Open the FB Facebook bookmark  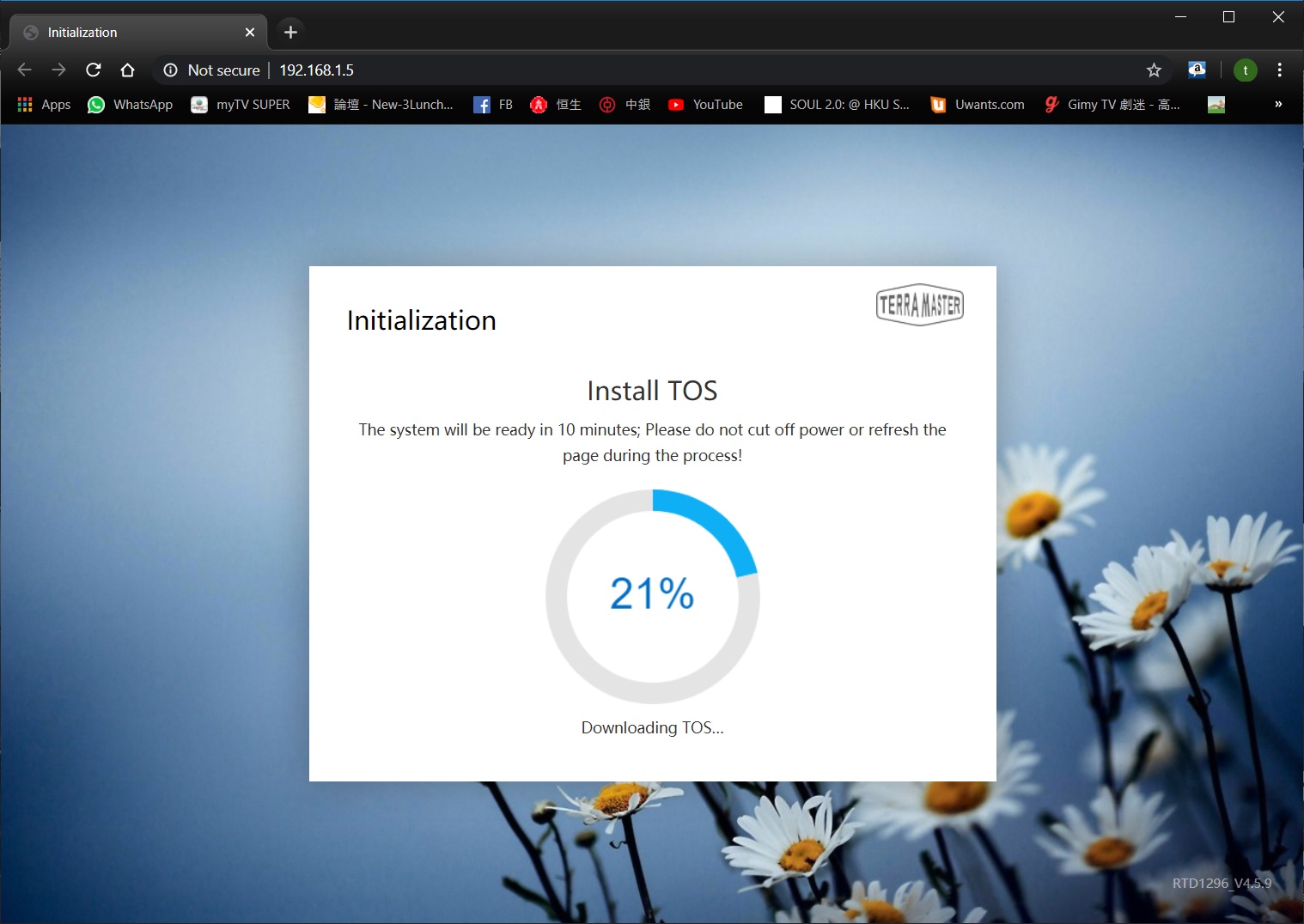(x=493, y=105)
